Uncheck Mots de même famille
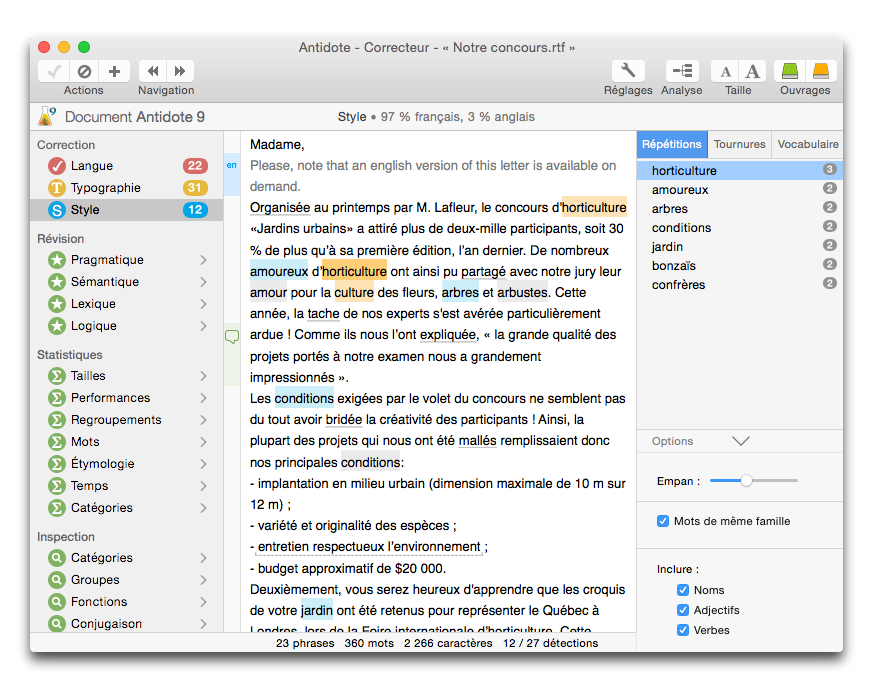Image resolution: width=874 pixels, height=688 pixels. [663, 521]
